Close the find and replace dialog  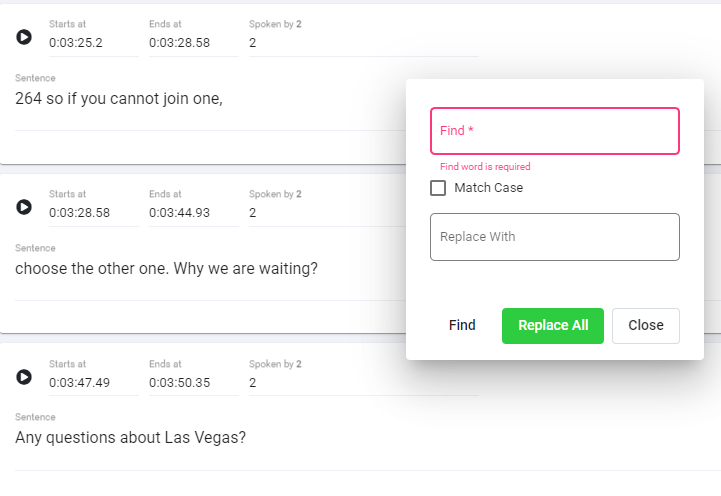coord(646,325)
